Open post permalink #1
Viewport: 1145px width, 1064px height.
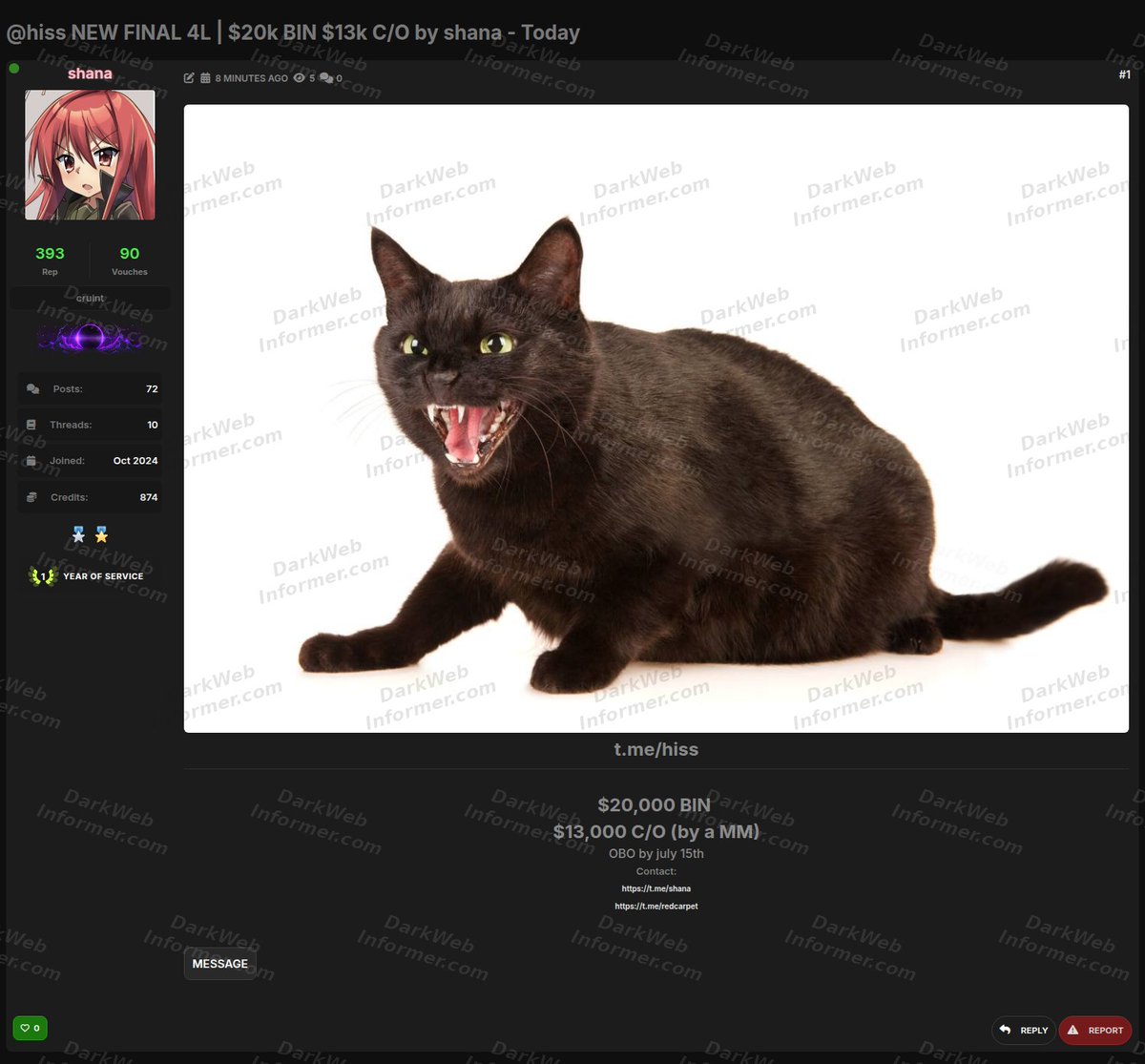pos(1124,74)
